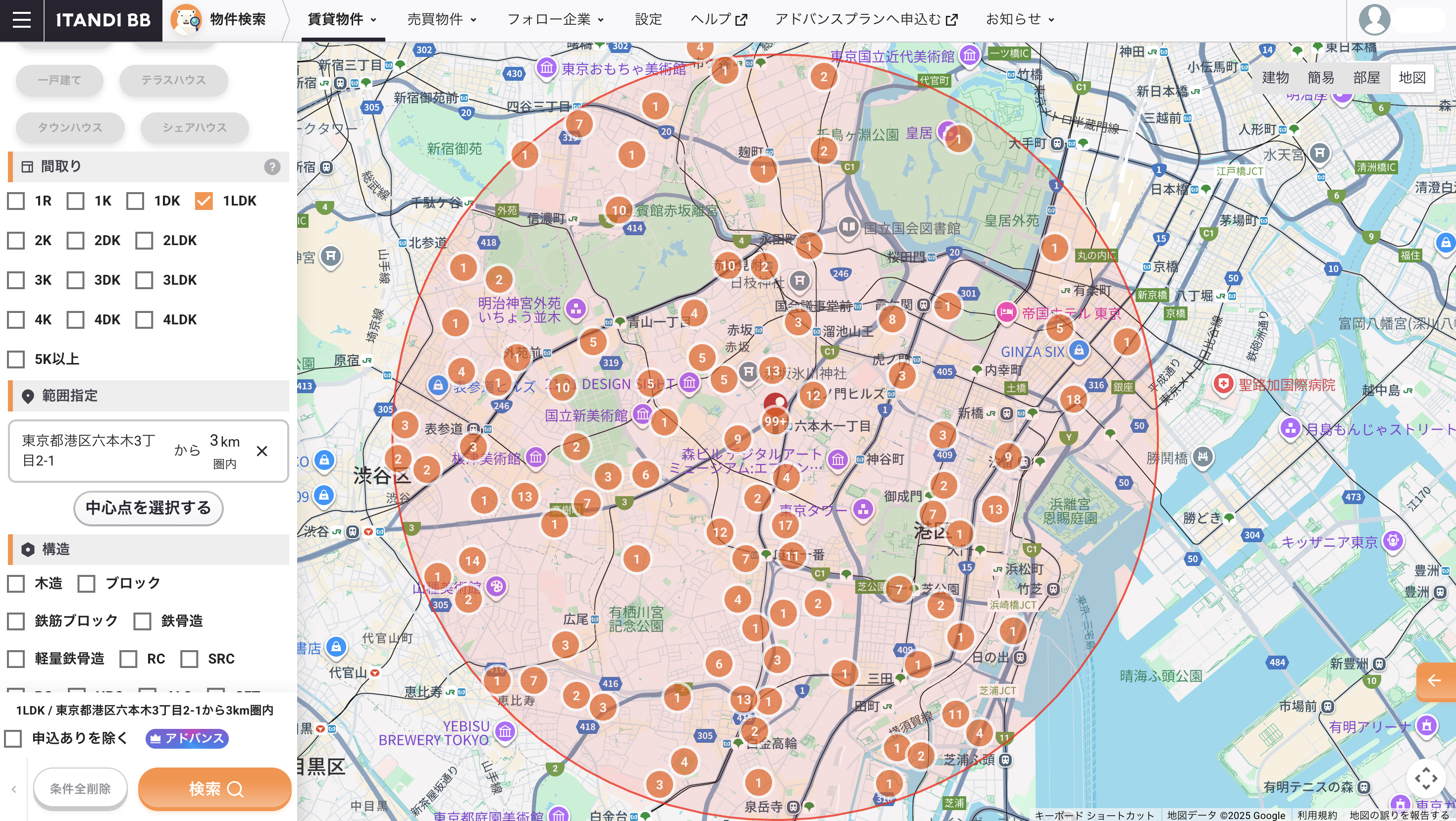Image resolution: width=1456 pixels, height=821 pixels.
Task: Switch to the 簡易 view tab
Action: click(x=1320, y=78)
